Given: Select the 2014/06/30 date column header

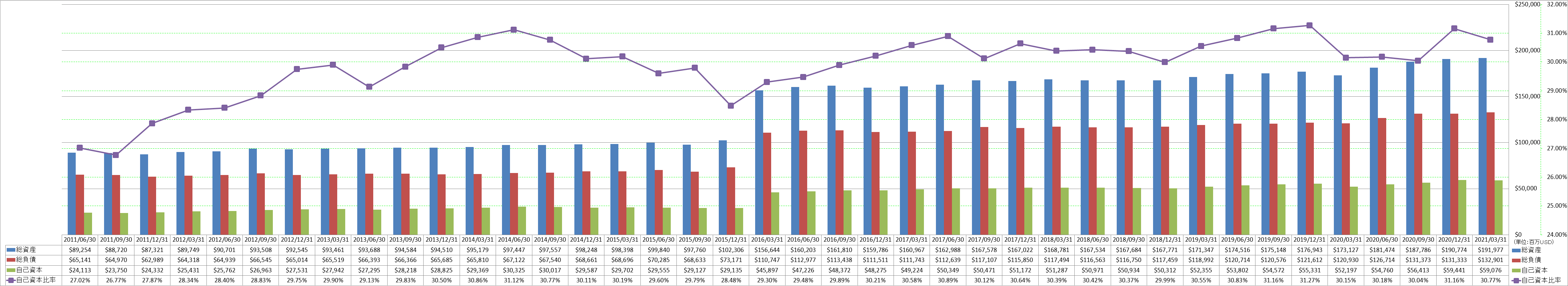Looking at the screenshot, I should click(514, 240).
